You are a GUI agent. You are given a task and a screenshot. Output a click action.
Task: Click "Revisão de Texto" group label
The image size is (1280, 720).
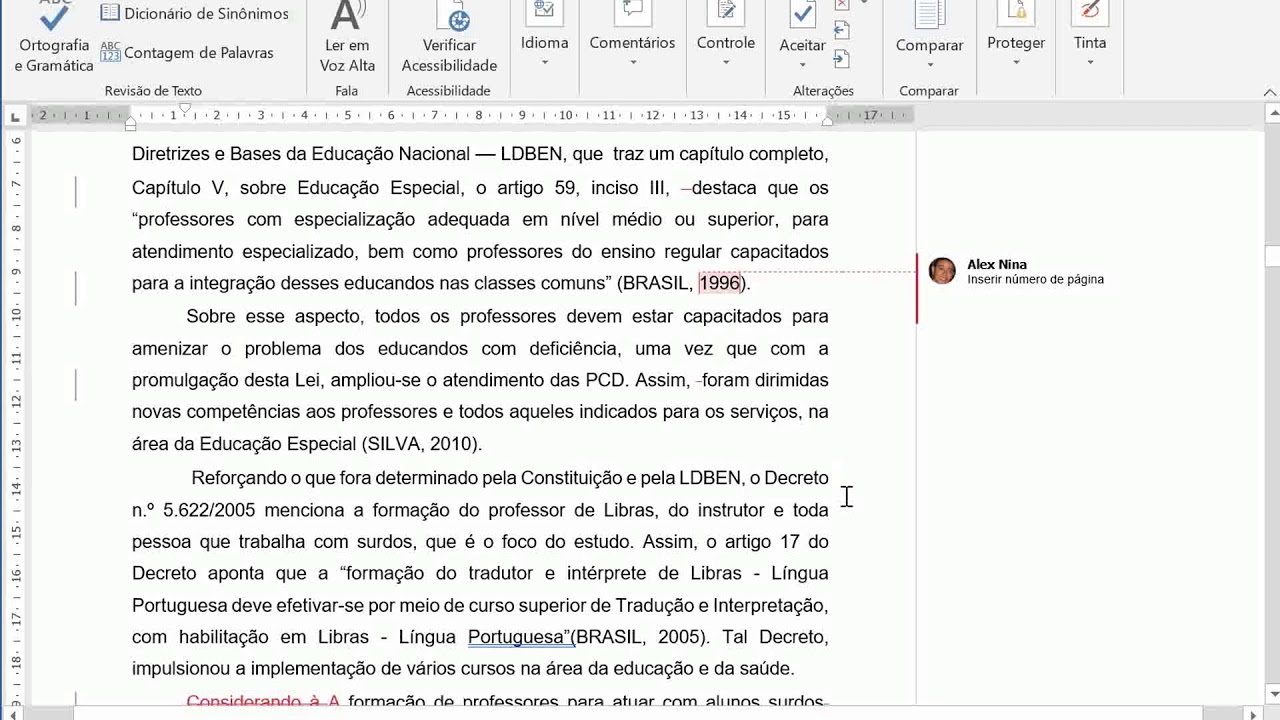tap(153, 91)
